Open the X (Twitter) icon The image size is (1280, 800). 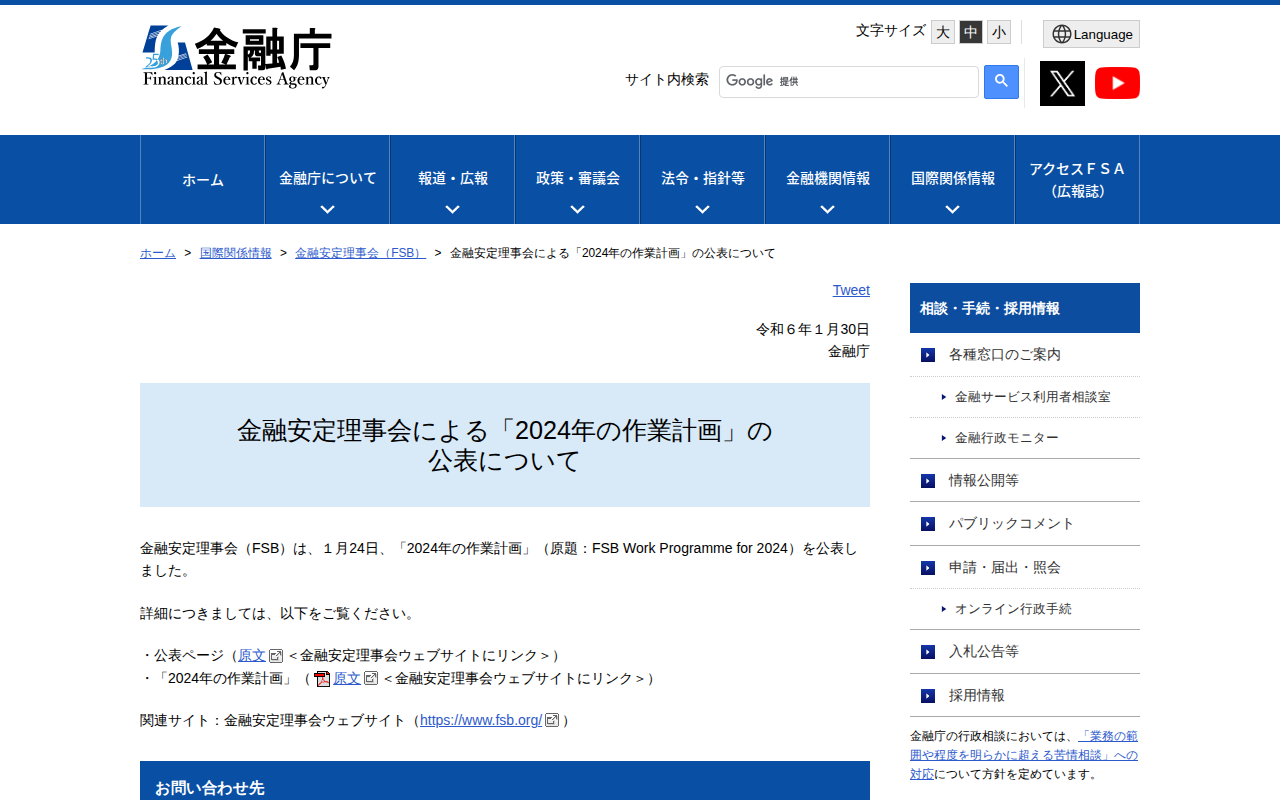point(1062,83)
